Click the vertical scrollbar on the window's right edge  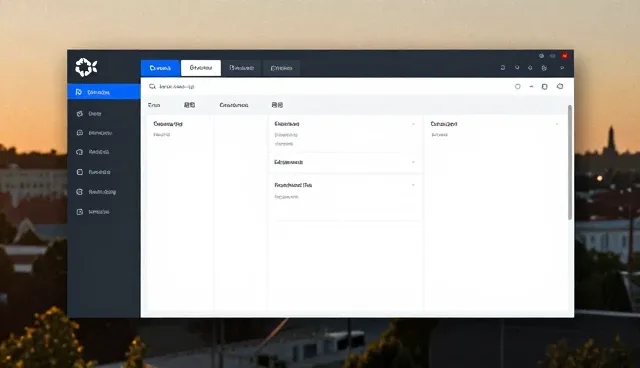[570, 162]
